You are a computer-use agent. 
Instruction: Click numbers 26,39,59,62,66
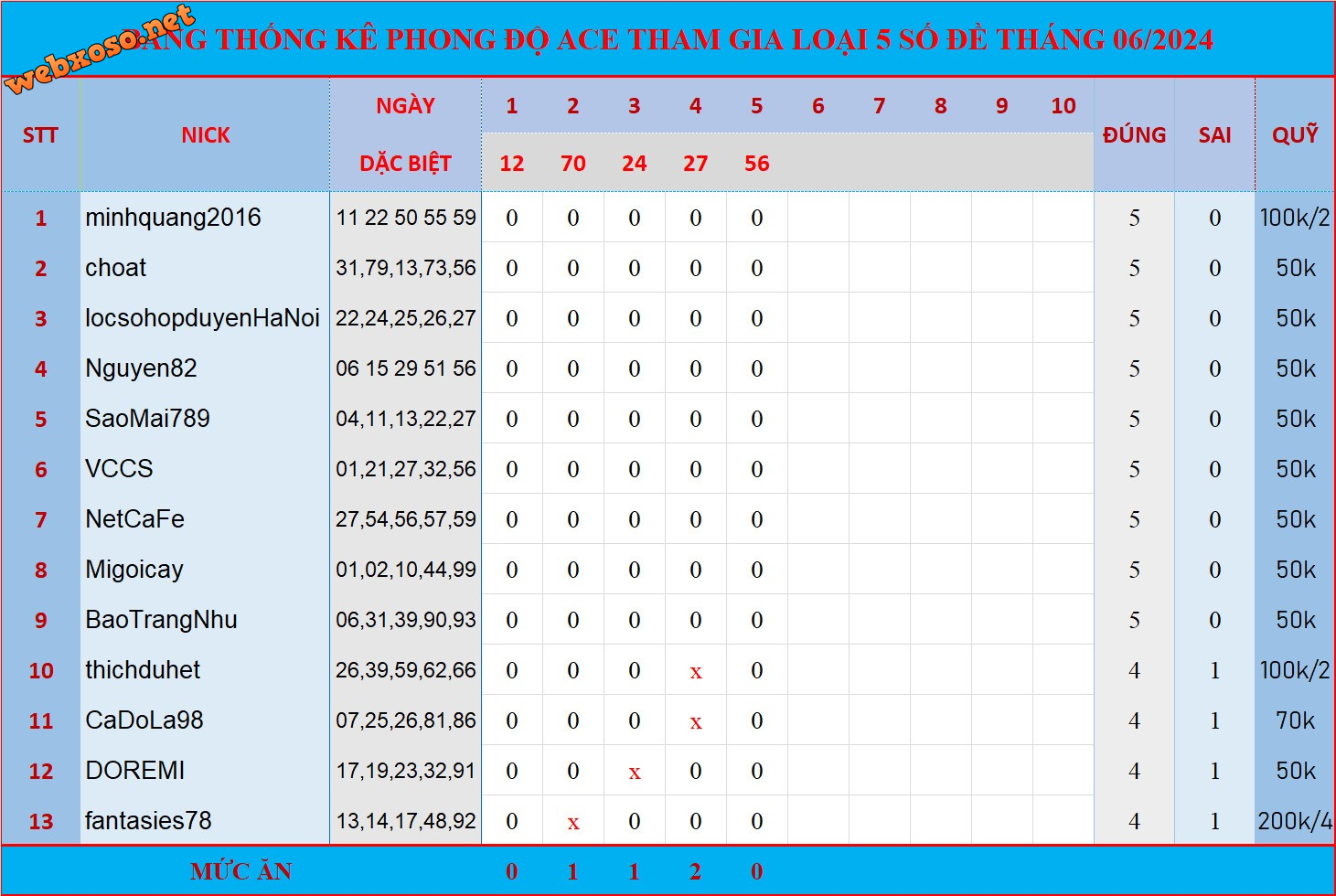pyautogui.click(x=406, y=670)
